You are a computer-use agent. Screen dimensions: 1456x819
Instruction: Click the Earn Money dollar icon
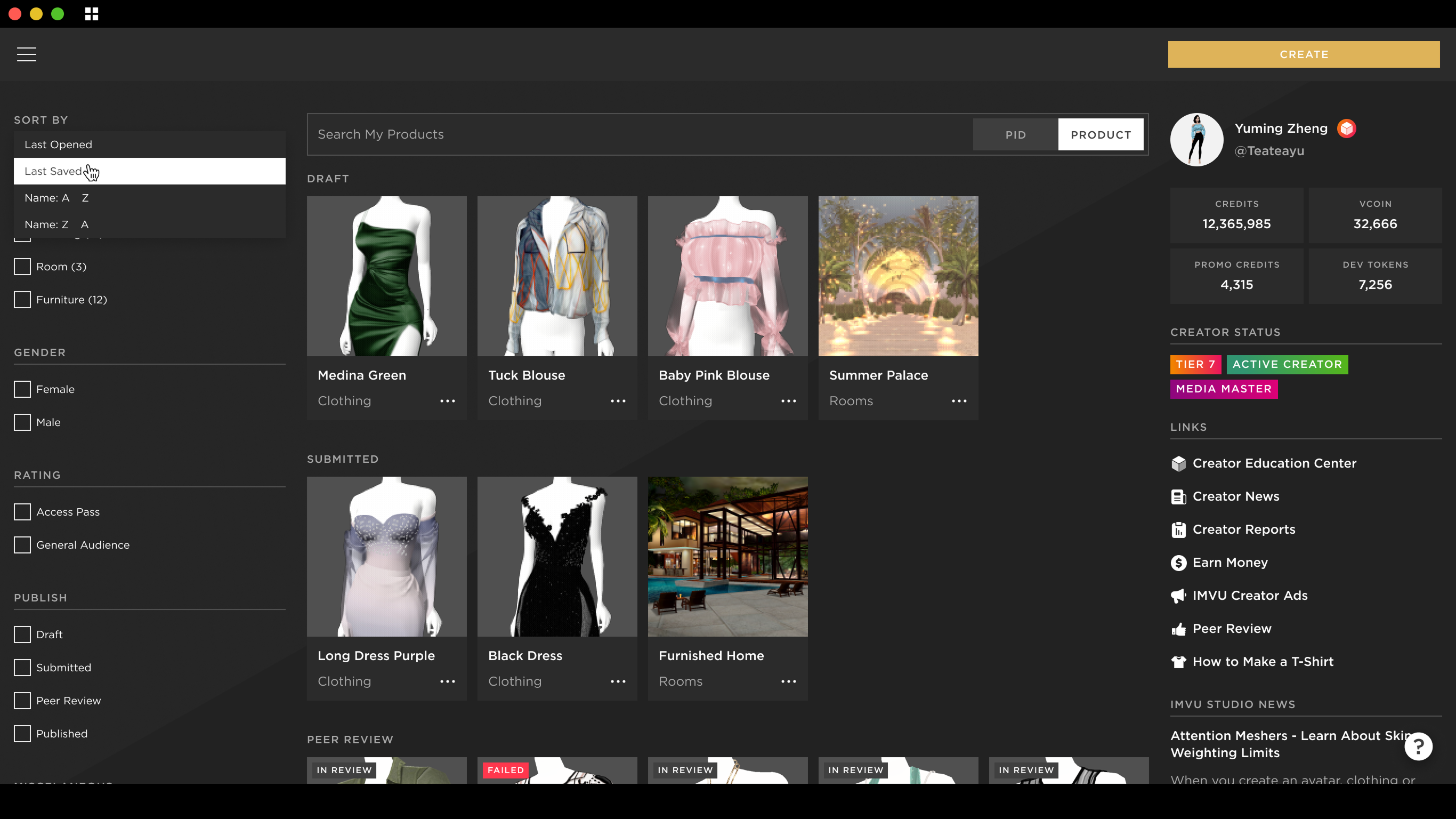1178,563
